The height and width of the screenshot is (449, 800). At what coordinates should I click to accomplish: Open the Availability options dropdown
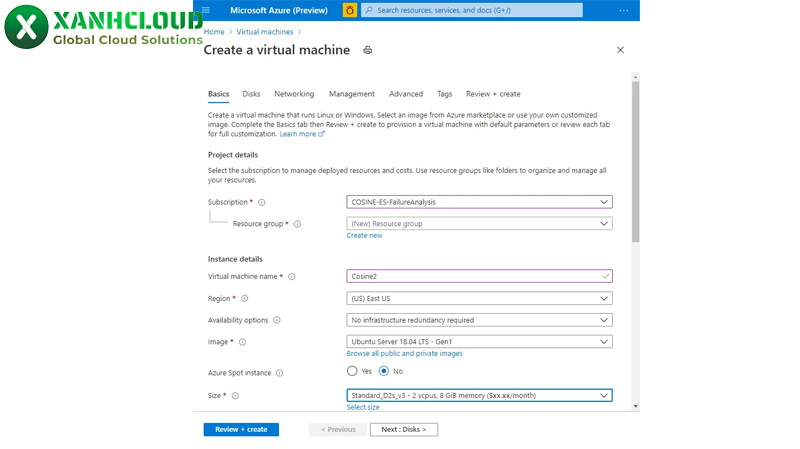coord(479,320)
